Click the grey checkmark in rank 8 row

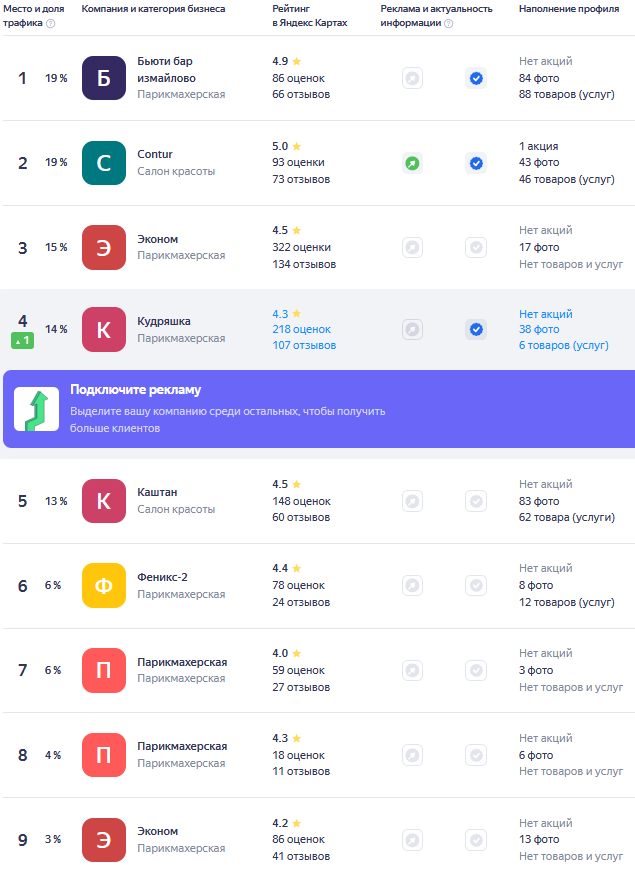(476, 755)
